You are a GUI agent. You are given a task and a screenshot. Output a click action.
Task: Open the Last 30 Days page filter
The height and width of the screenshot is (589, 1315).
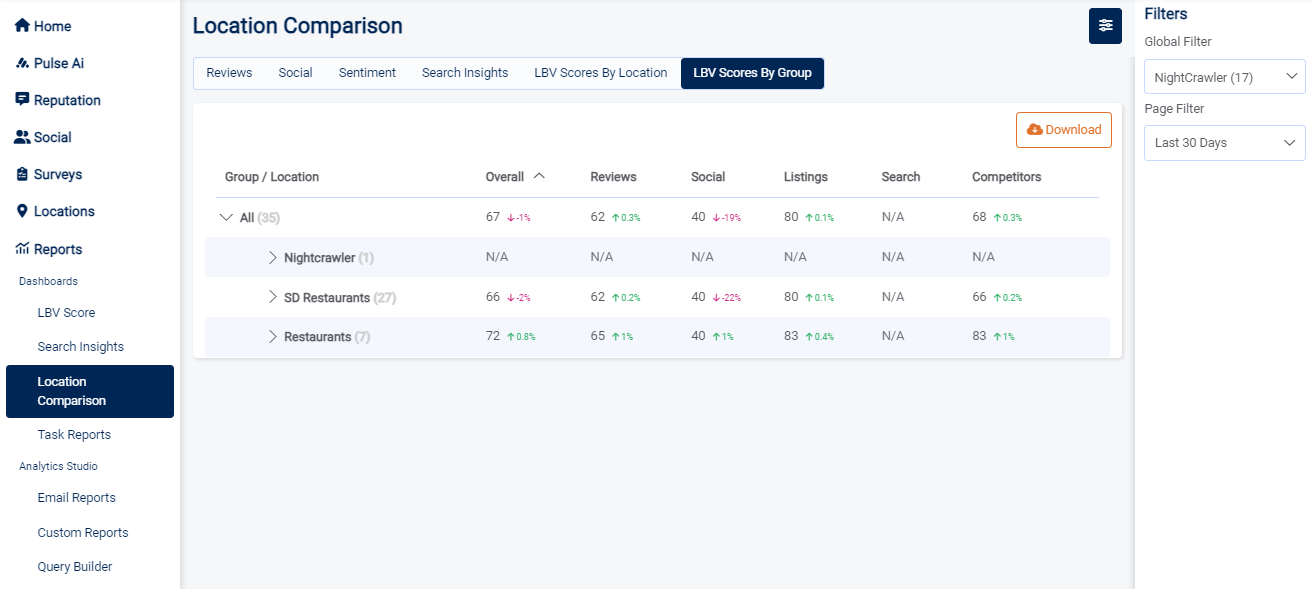tap(1224, 143)
